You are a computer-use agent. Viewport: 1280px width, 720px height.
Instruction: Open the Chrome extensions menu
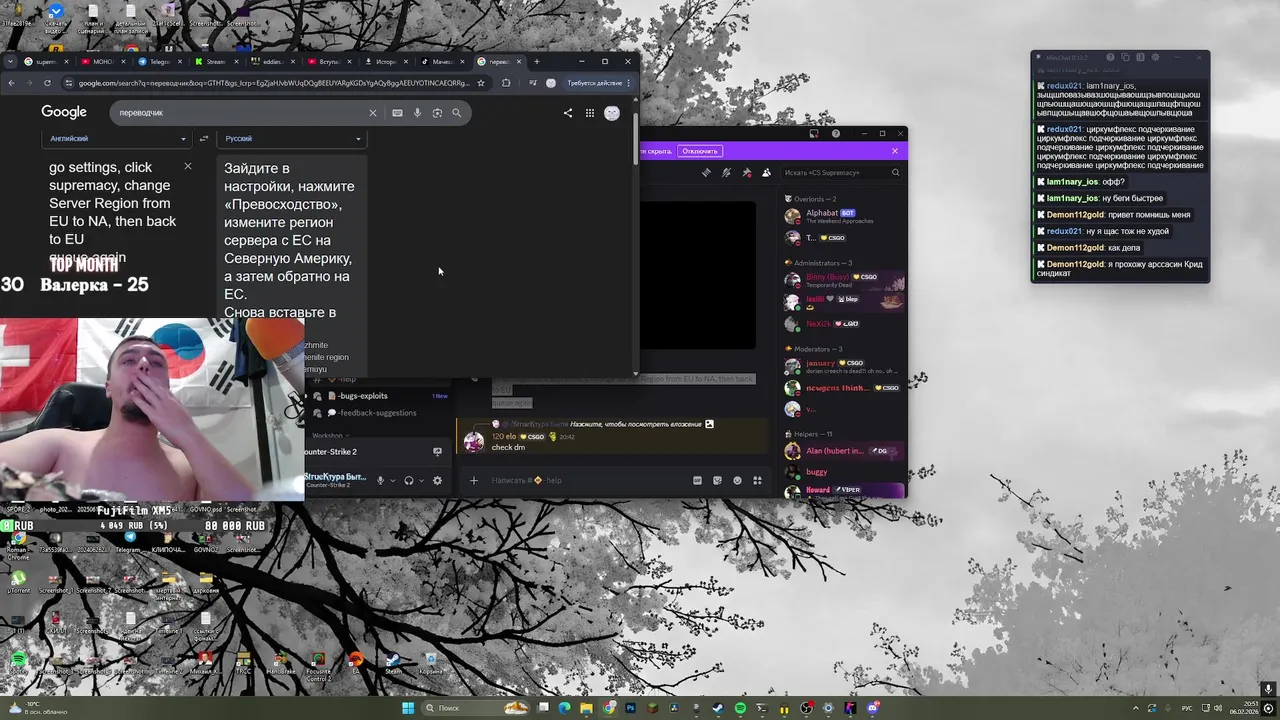coord(506,83)
